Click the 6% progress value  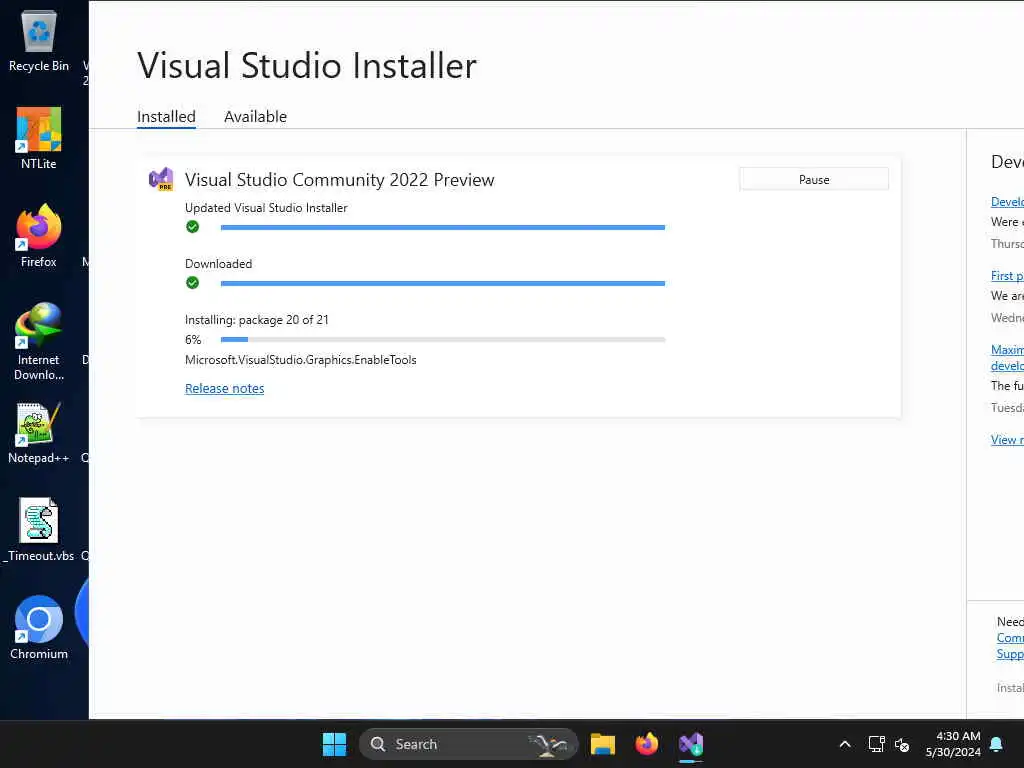[193, 340]
